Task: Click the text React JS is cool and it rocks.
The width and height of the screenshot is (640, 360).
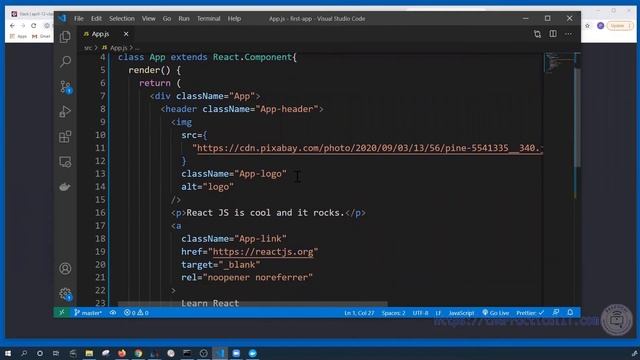Action: click(265, 213)
